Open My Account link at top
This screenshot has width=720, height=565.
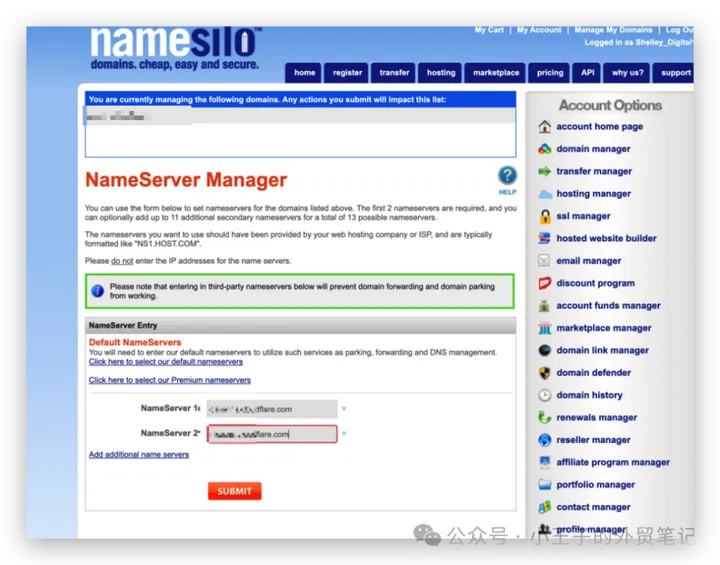pyautogui.click(x=539, y=30)
